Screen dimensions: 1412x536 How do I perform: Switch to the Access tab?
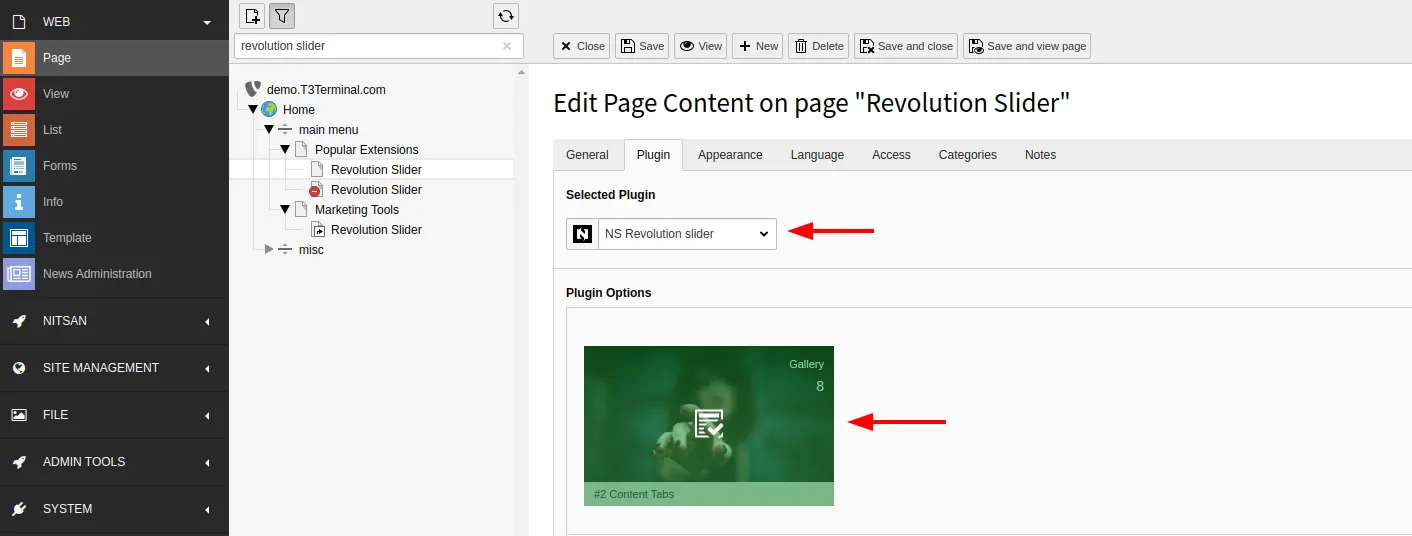tap(891, 155)
